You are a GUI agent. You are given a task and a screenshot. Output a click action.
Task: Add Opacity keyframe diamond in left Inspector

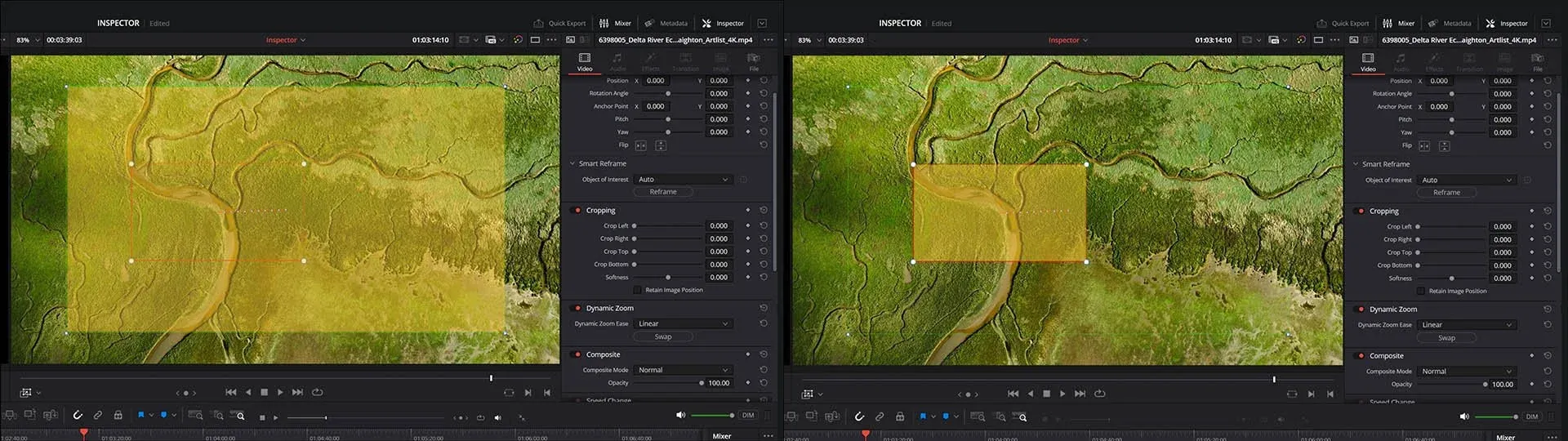coord(748,382)
